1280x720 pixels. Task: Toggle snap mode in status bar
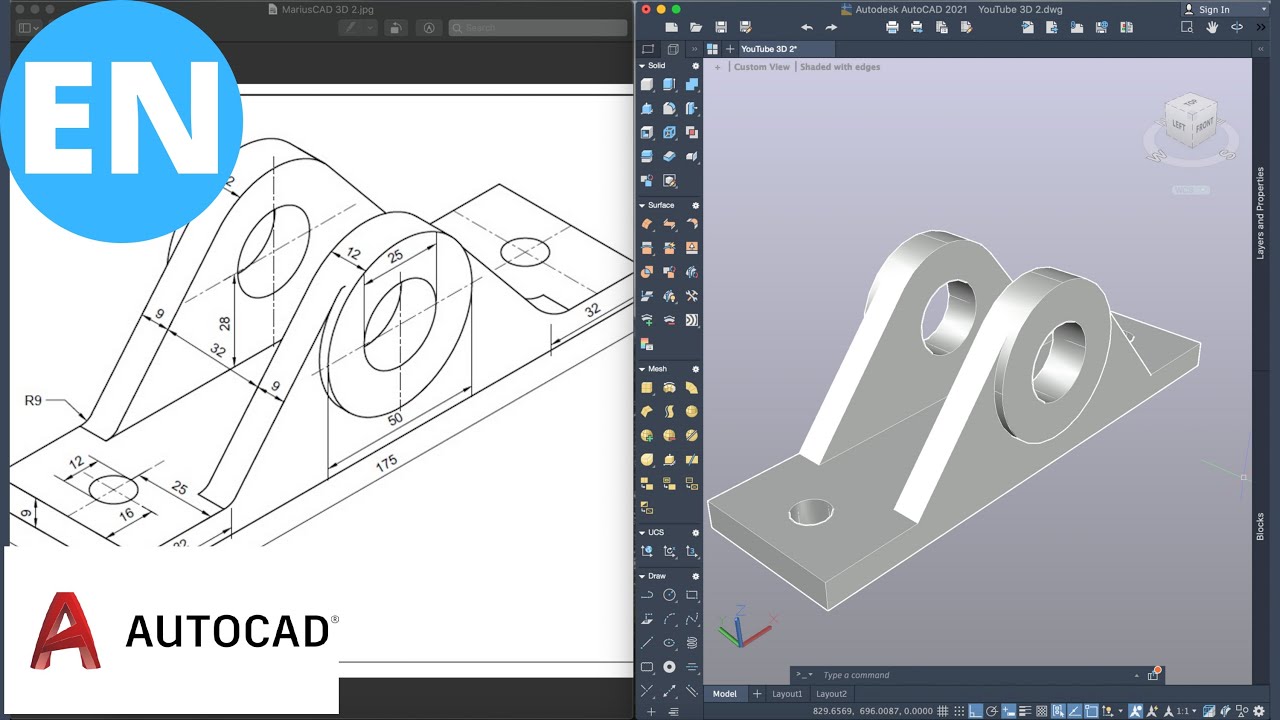coord(959,711)
